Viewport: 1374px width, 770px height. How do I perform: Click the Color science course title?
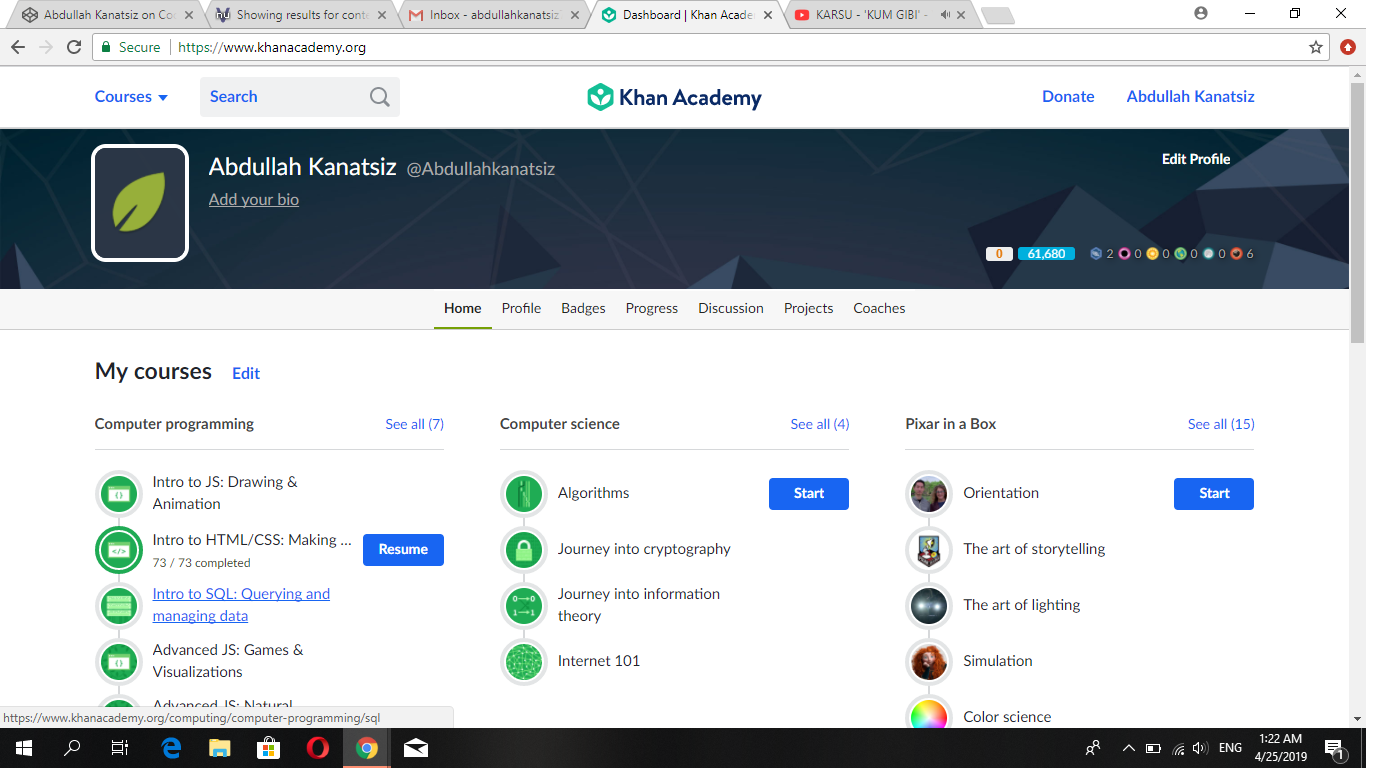pyautogui.click(x=1007, y=717)
